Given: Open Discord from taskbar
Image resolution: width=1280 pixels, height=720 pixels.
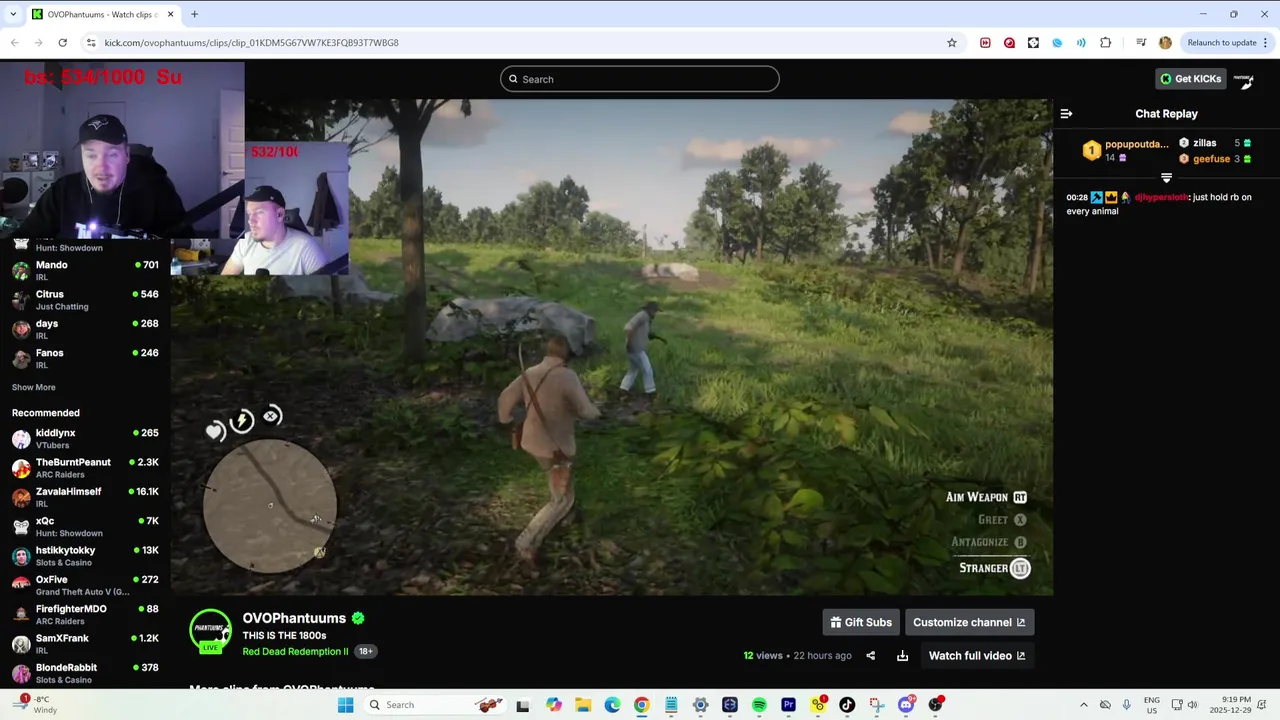Looking at the screenshot, I should pos(906,705).
